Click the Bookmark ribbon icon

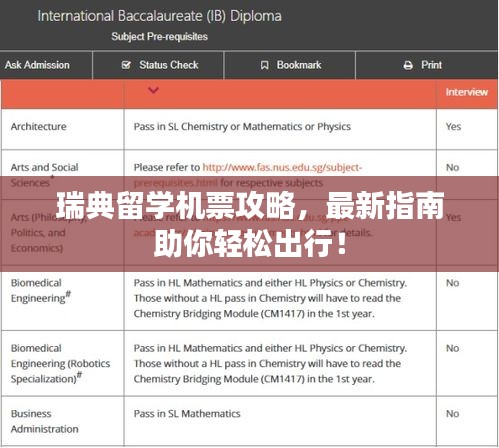[264, 65]
